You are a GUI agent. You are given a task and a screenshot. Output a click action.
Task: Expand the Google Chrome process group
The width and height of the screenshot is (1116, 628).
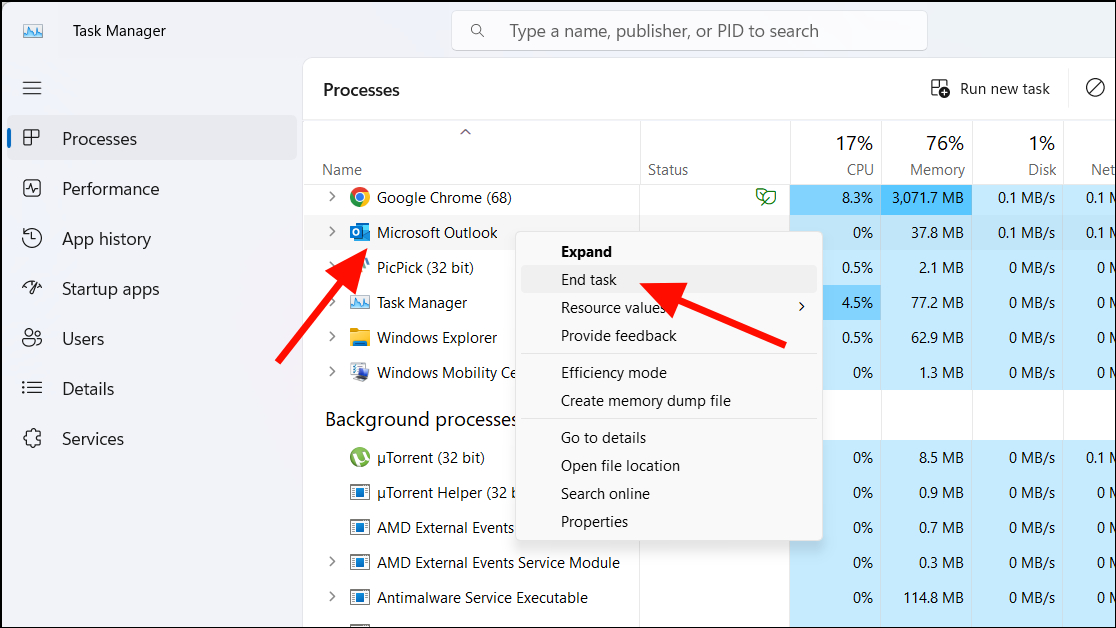(x=332, y=197)
